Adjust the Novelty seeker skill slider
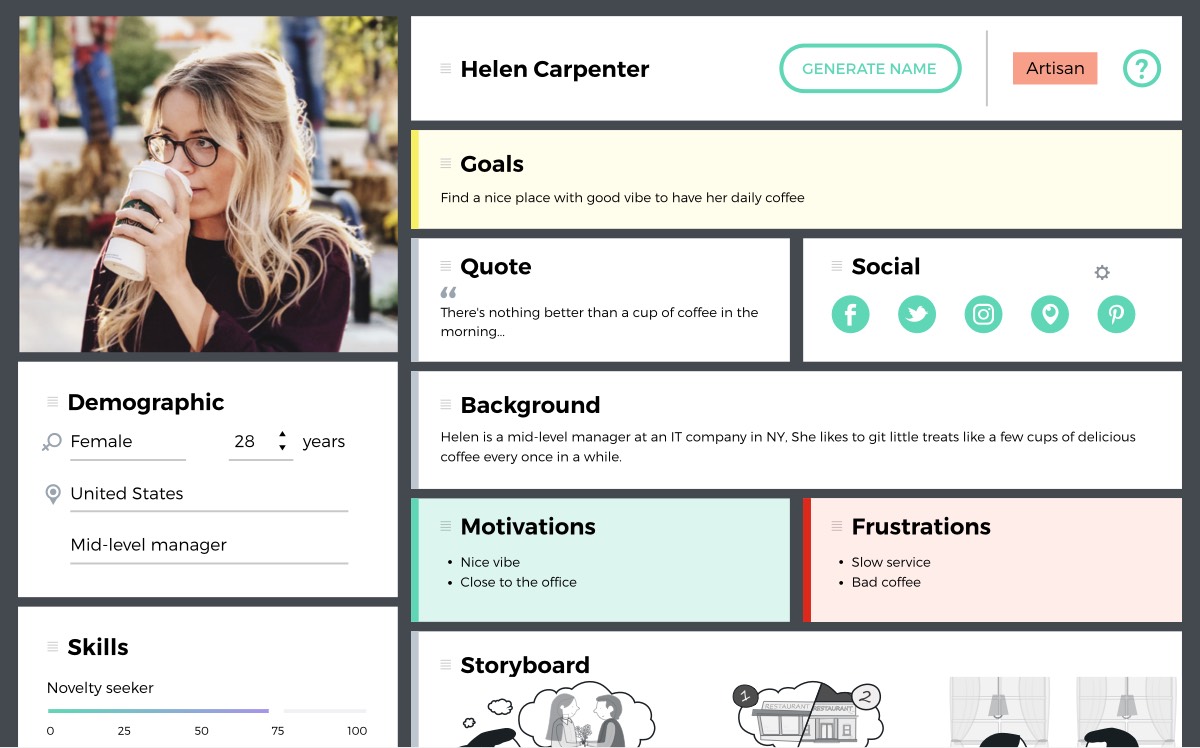 (207, 711)
